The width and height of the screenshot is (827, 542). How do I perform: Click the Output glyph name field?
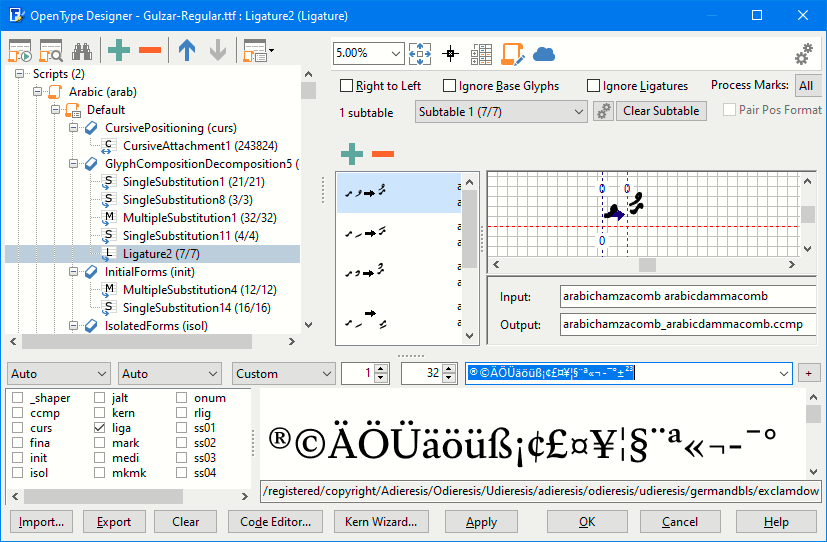coord(688,324)
